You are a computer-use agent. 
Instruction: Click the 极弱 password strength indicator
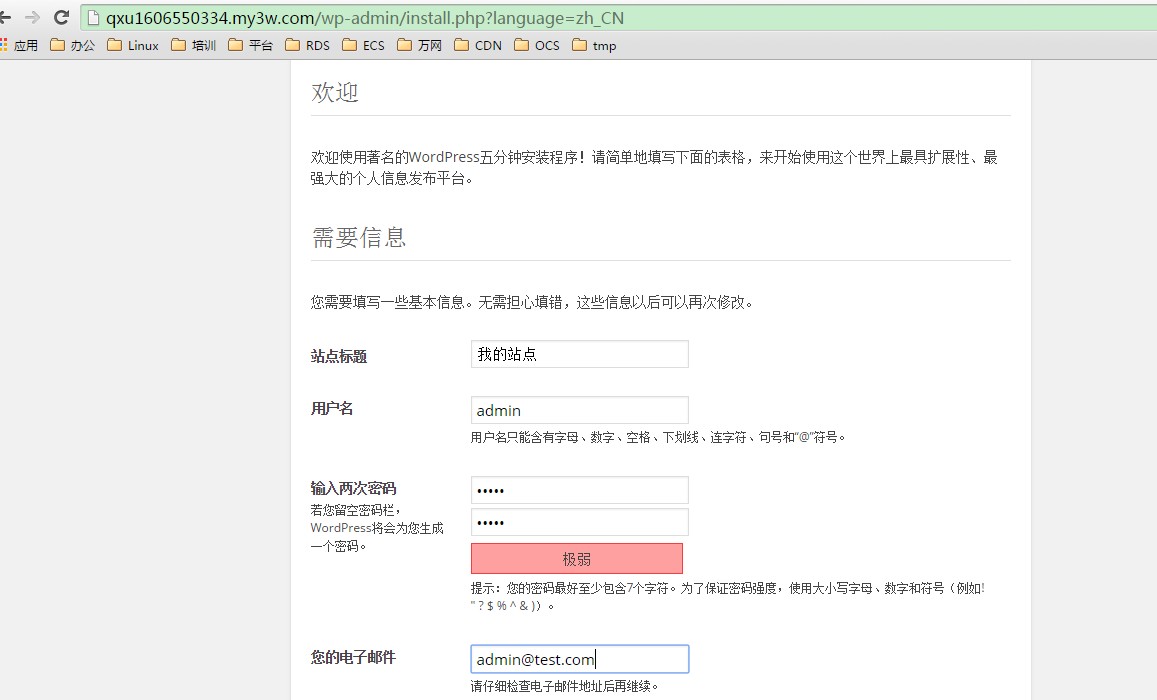576,558
